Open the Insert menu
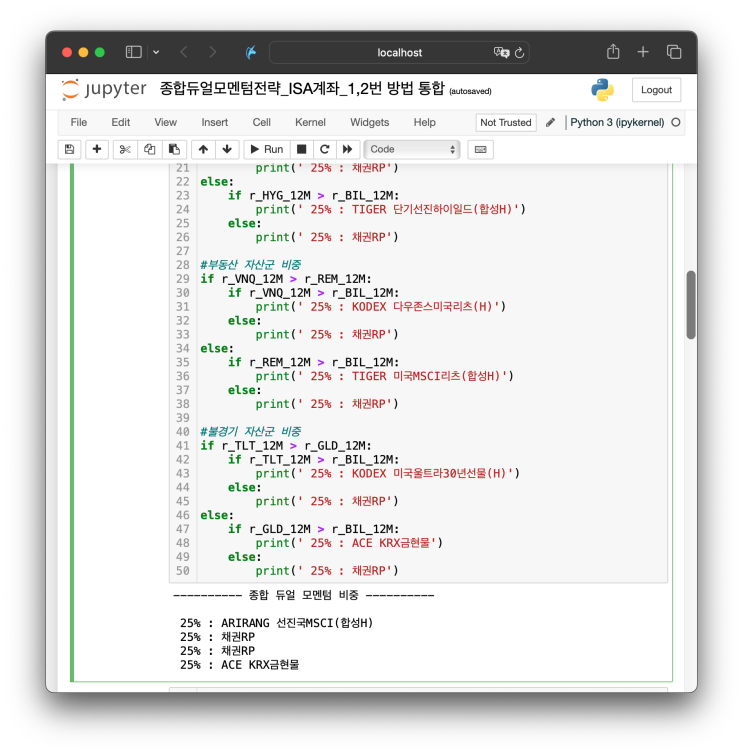Image resolution: width=743 pixels, height=753 pixels. coord(215,122)
